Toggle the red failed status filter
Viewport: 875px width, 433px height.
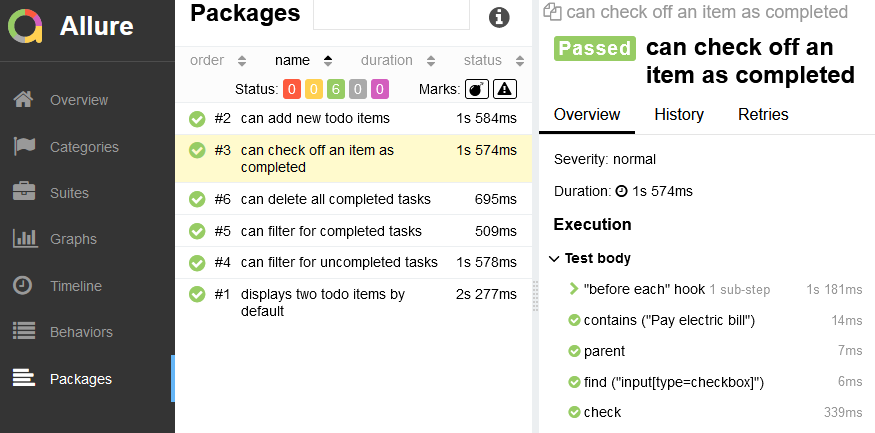point(292,89)
